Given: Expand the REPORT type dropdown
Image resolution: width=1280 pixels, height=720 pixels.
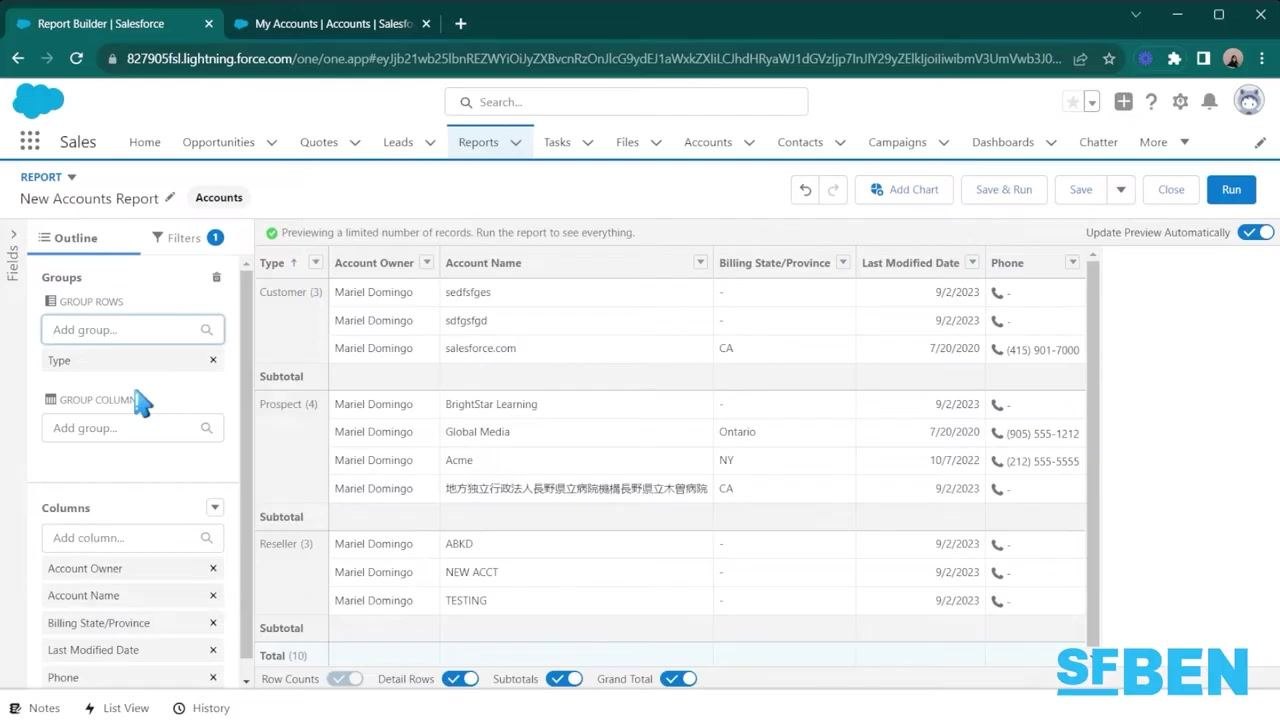Looking at the screenshot, I should (72, 177).
